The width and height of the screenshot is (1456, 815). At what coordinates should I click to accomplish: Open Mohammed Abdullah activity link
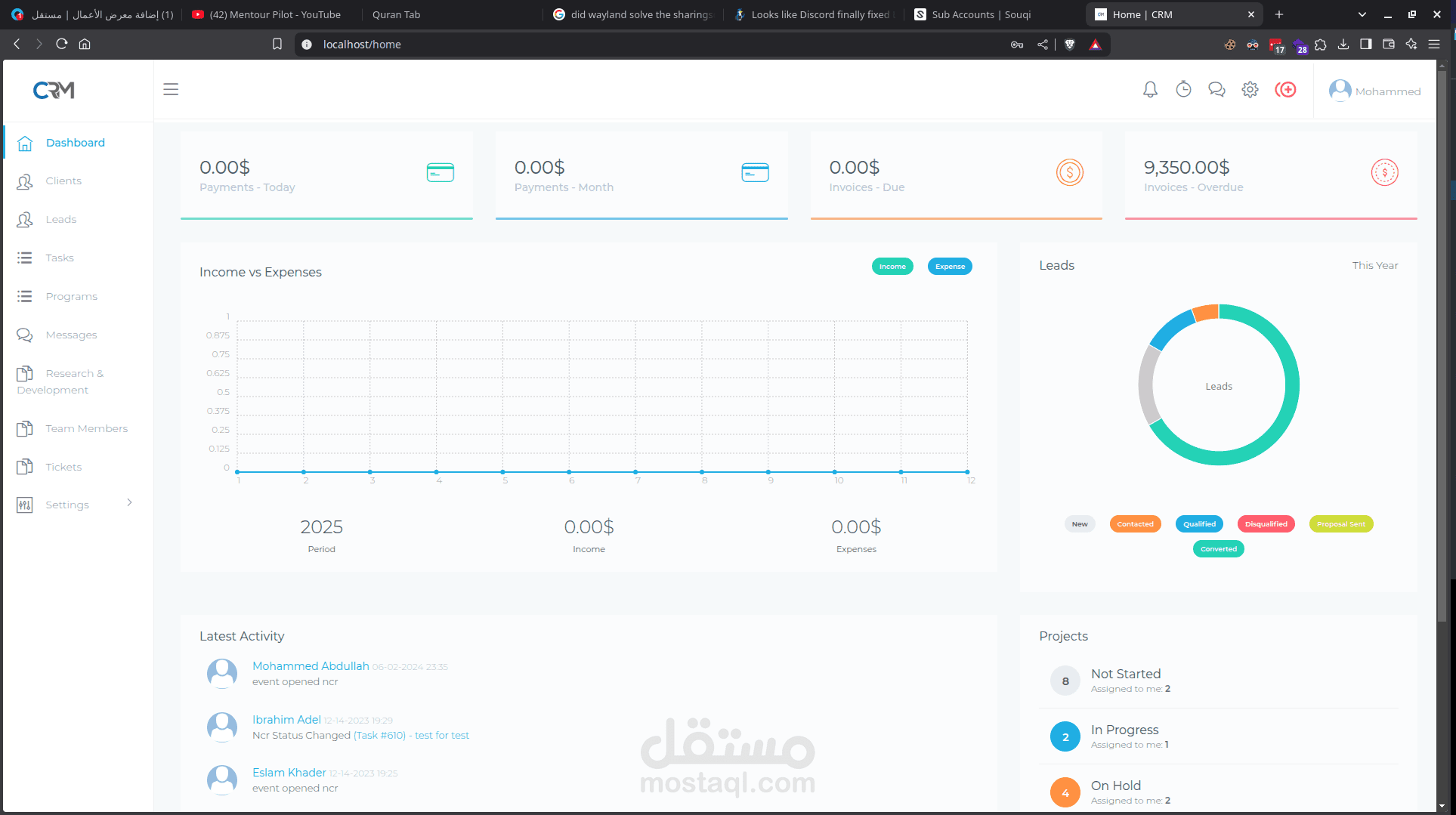311,666
